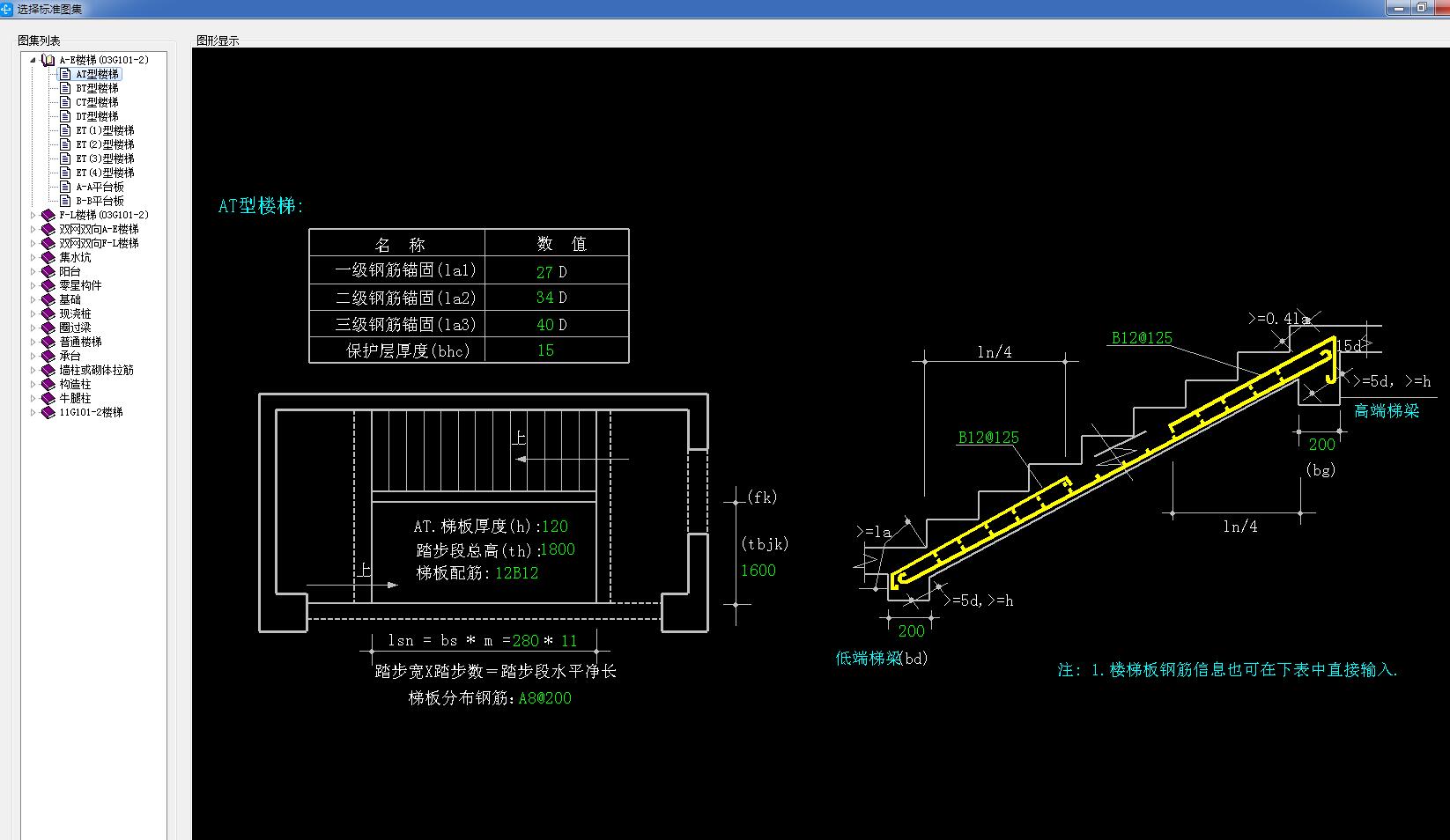Expand the F-L楼梯 (03G101-2) node arrow
Screen dimensions: 1450x840
tap(33, 215)
